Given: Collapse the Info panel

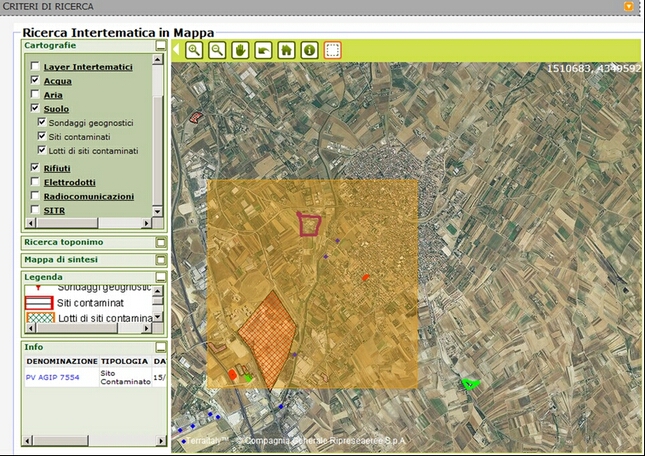Looking at the screenshot, I should [161, 347].
